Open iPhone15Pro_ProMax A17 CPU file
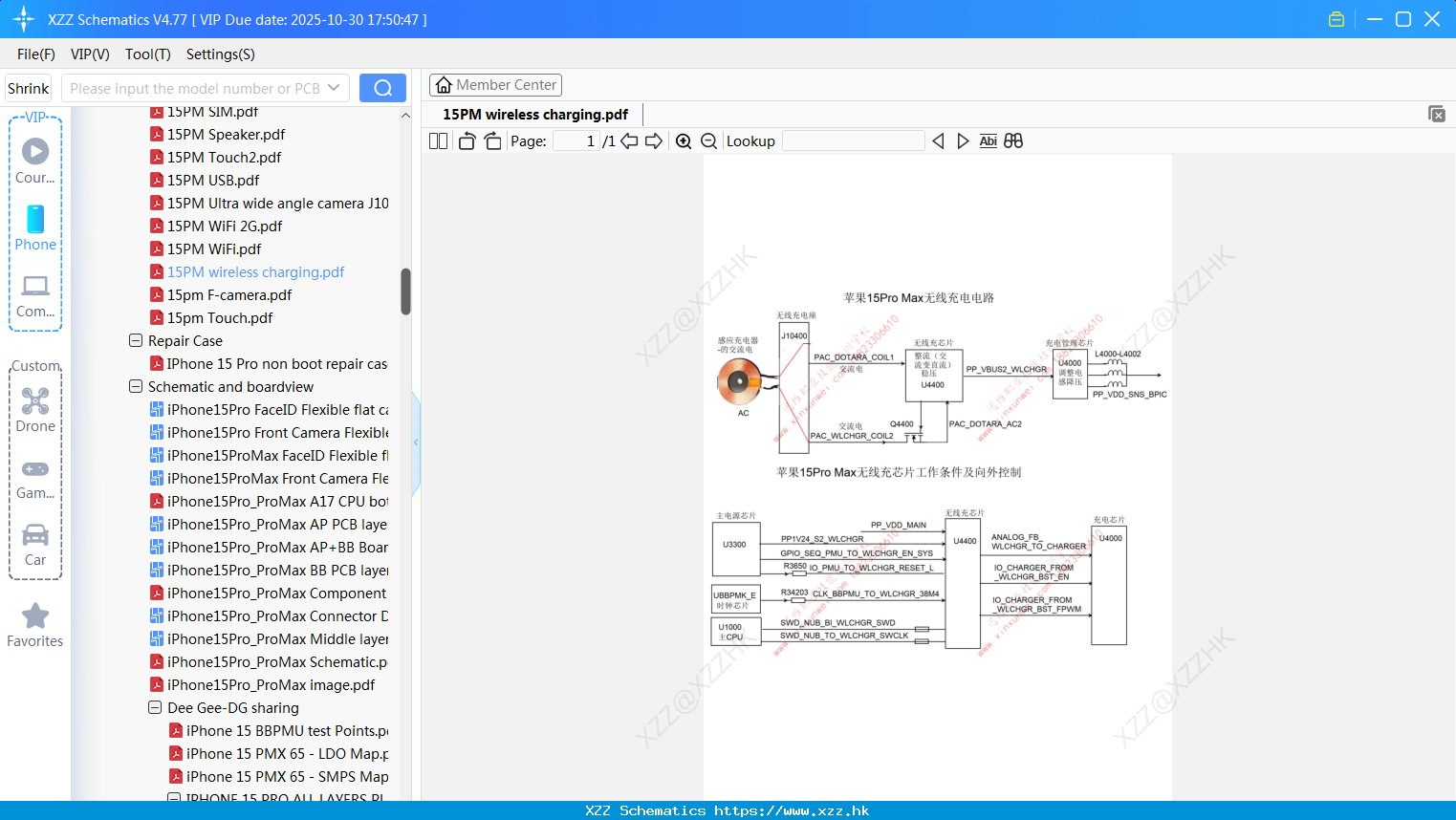Image resolution: width=1456 pixels, height=820 pixels. click(270, 502)
